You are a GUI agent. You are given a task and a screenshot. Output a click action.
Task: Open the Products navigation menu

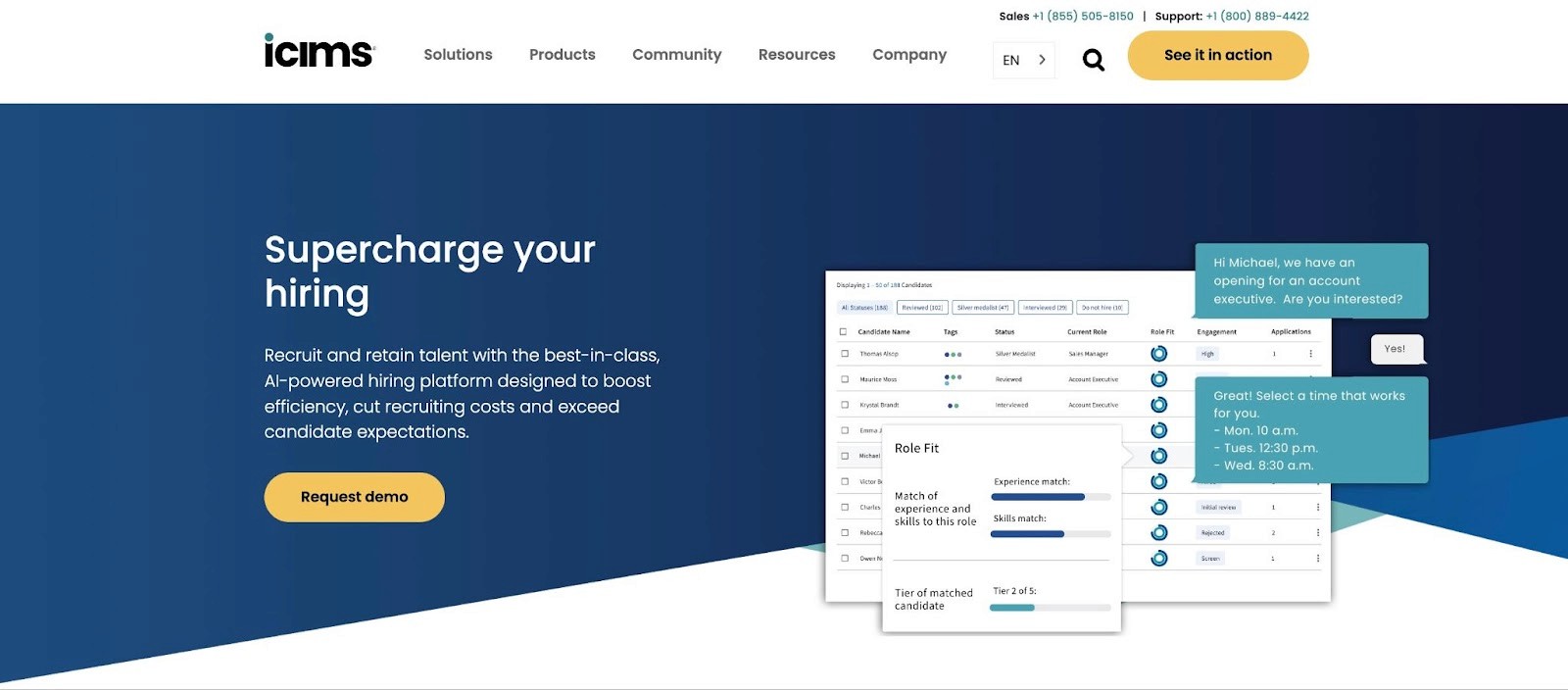563,55
